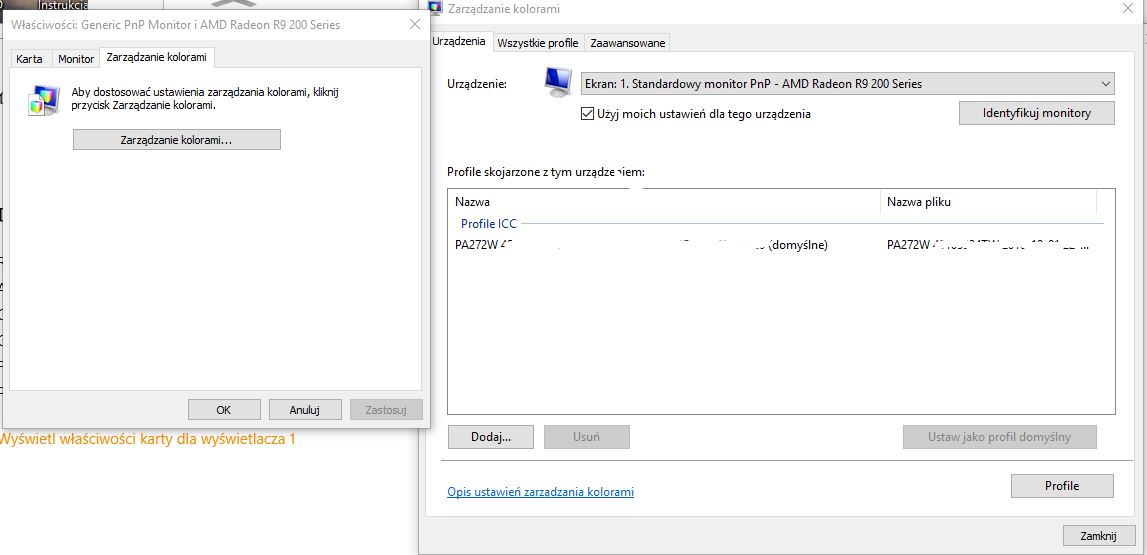Open 'Opis ustawień zarządzania kolorami' link
The height and width of the screenshot is (555, 1147).
coord(540,492)
